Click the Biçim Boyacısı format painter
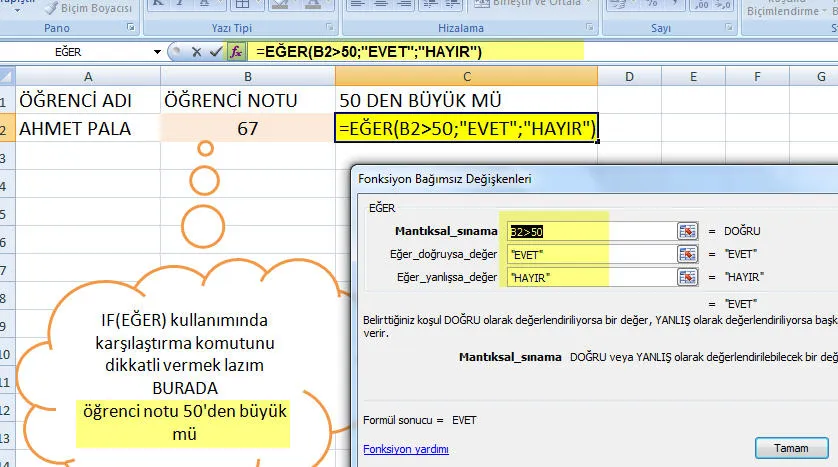The image size is (838, 467). pyautogui.click(x=89, y=8)
